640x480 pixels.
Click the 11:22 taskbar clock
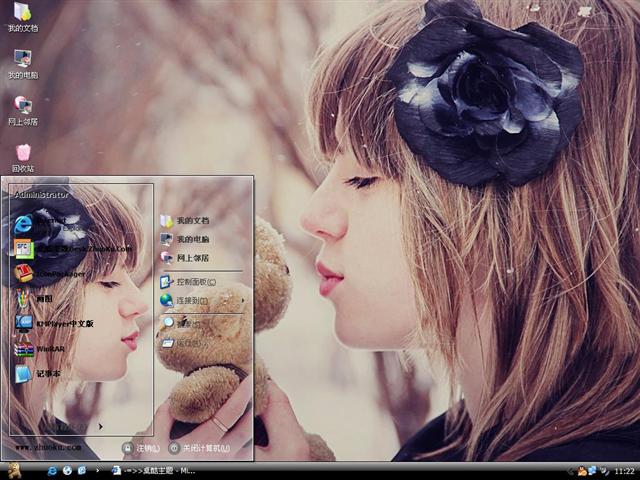(624, 471)
